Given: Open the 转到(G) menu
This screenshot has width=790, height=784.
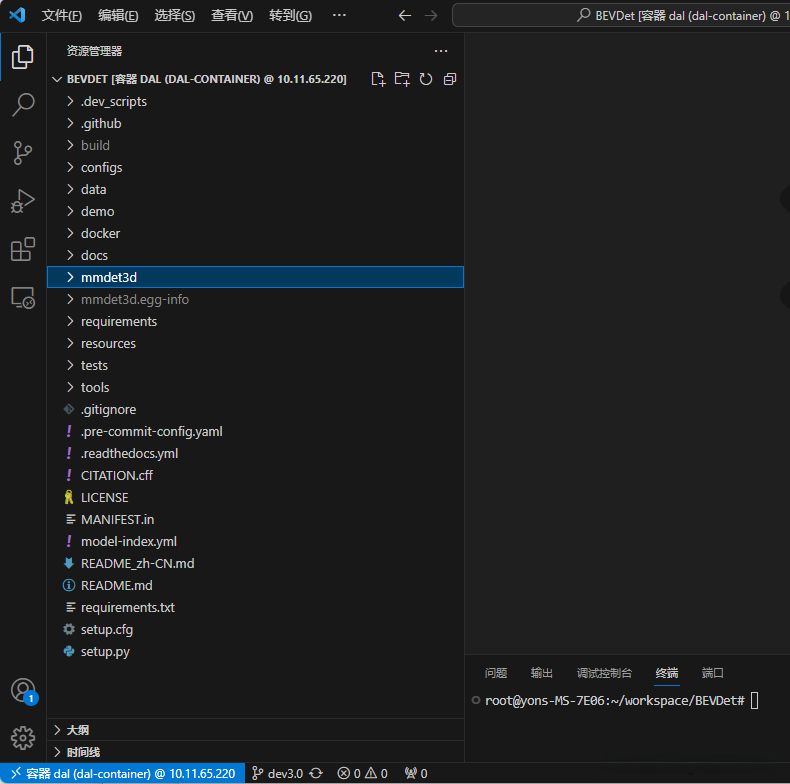Looking at the screenshot, I should 290,16.
